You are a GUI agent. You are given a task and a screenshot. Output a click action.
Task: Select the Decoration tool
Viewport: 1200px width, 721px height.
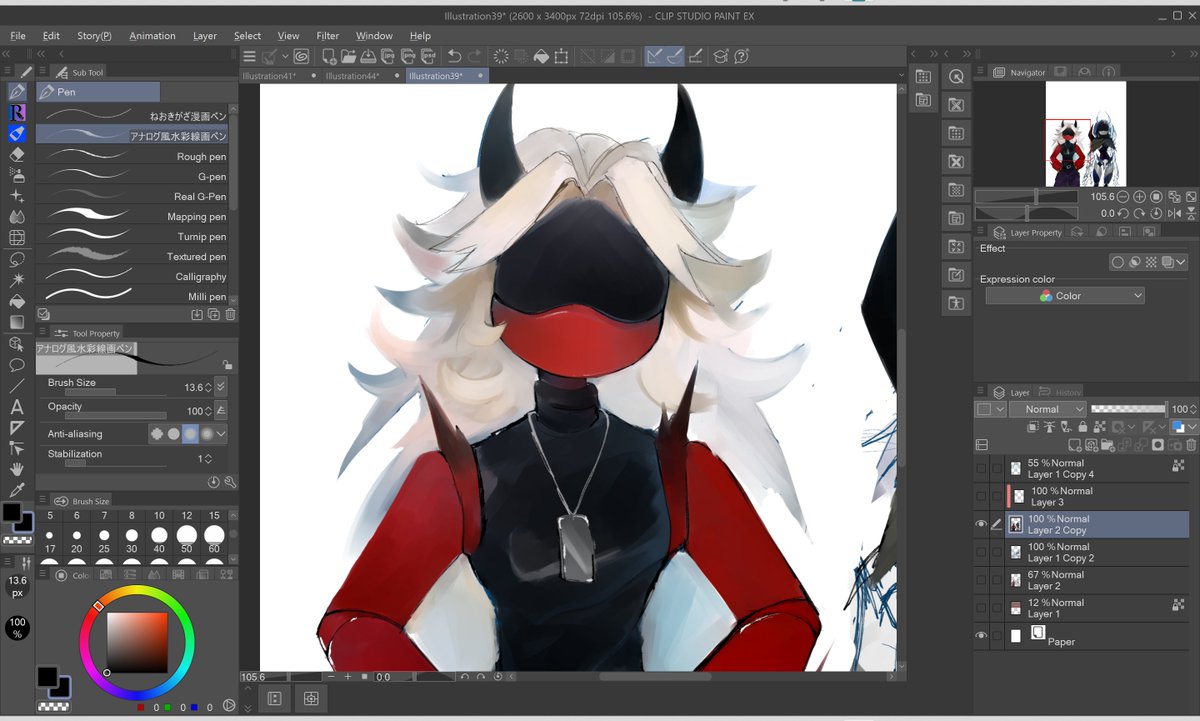tap(16, 196)
